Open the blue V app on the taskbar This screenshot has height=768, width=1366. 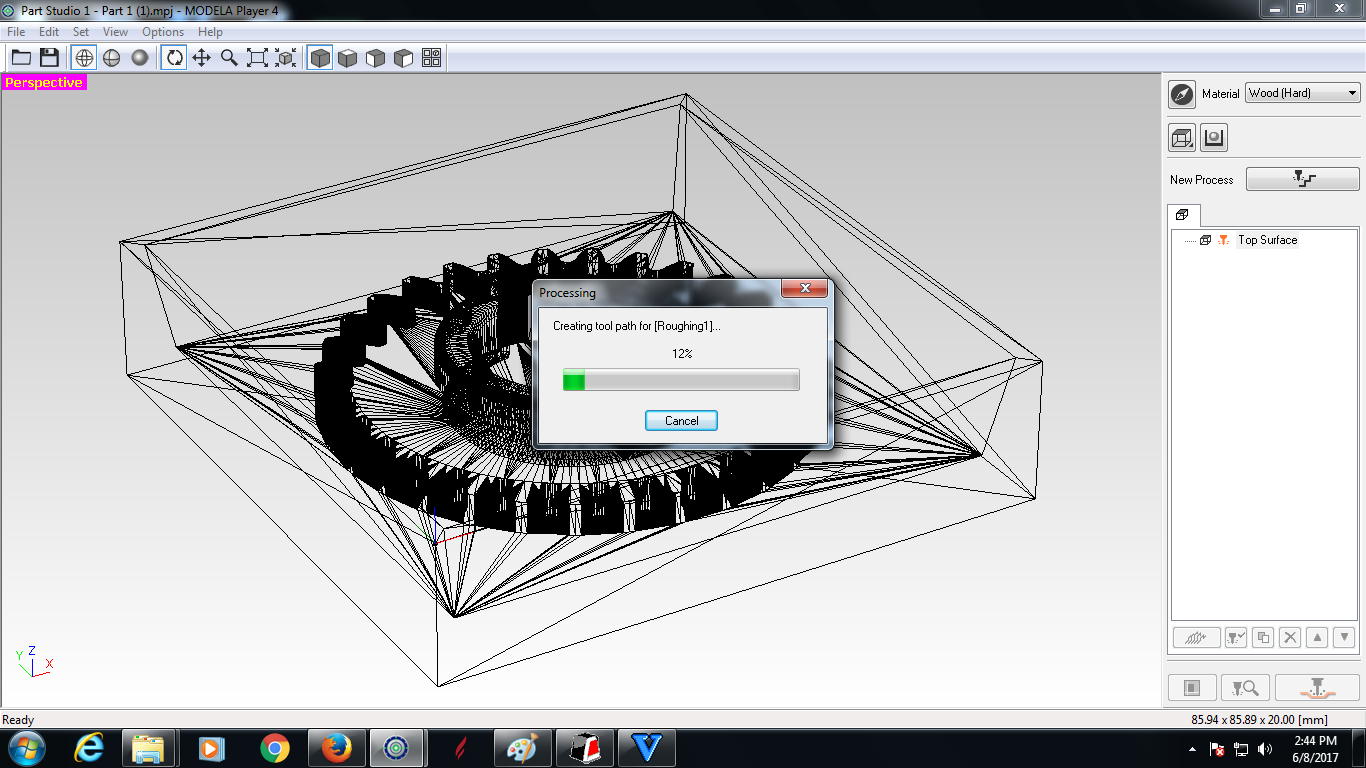pyautogui.click(x=647, y=748)
